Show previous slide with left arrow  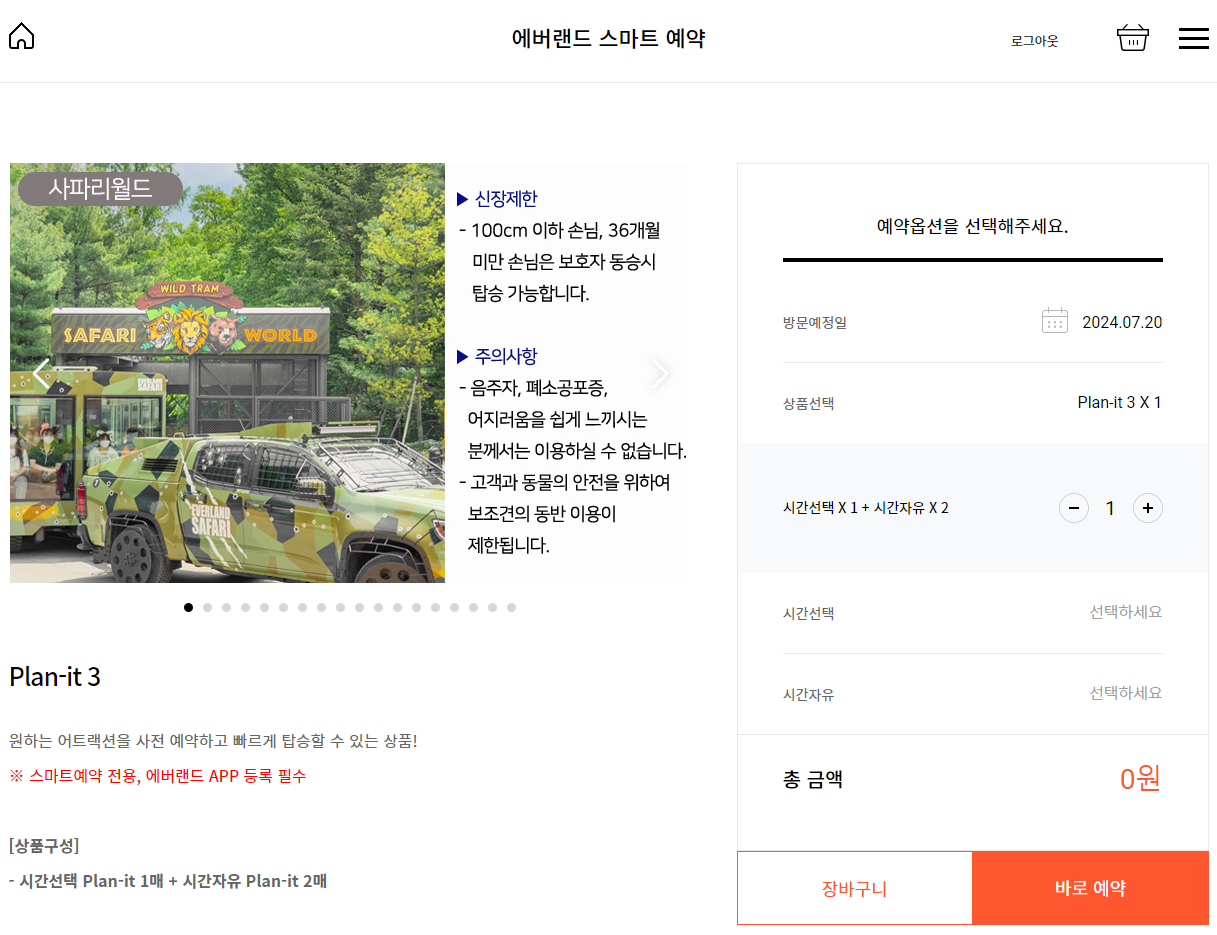pyautogui.click(x=41, y=374)
